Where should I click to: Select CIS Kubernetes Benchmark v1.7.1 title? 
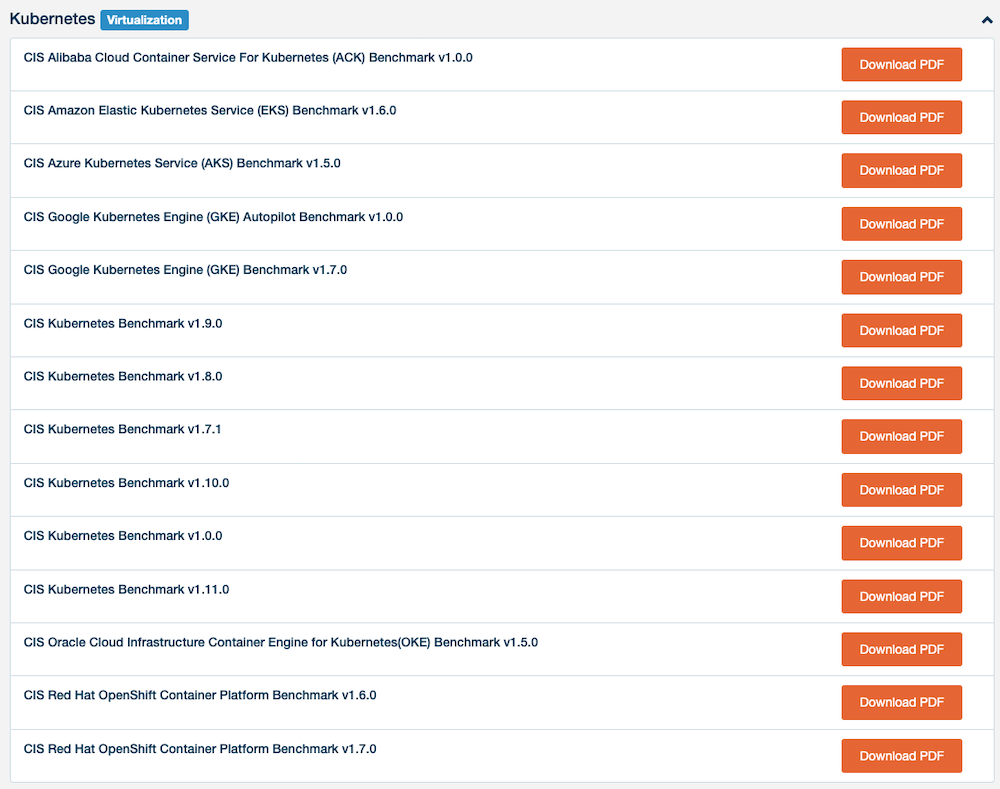click(122, 429)
